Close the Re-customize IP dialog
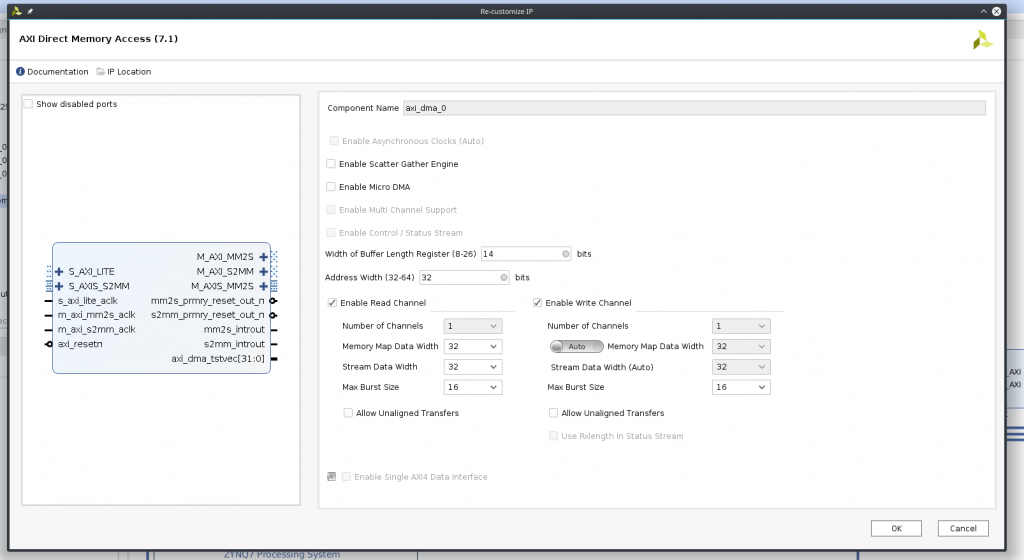Image resolution: width=1024 pixels, height=560 pixels. (997, 11)
